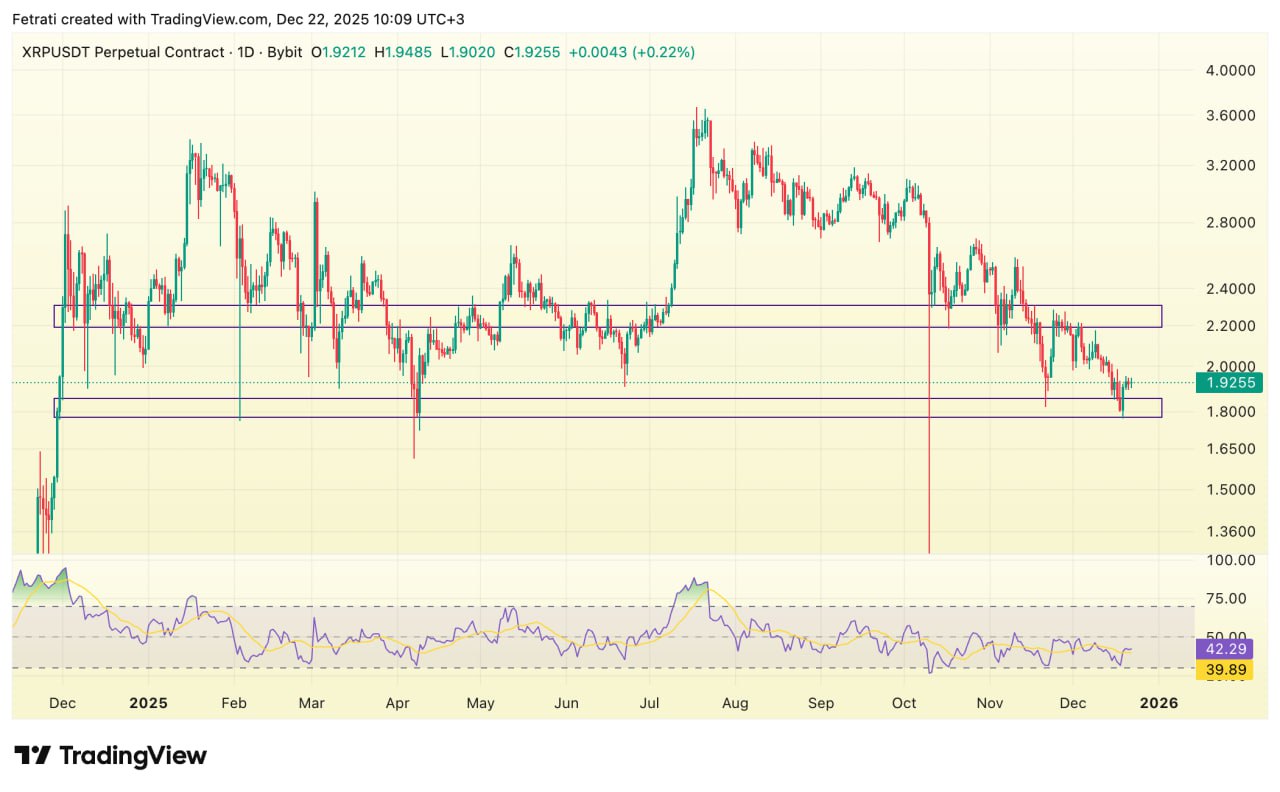The height and width of the screenshot is (792, 1280).
Task: Select the upper purple rectangle zone near 2.2000
Action: (607, 306)
